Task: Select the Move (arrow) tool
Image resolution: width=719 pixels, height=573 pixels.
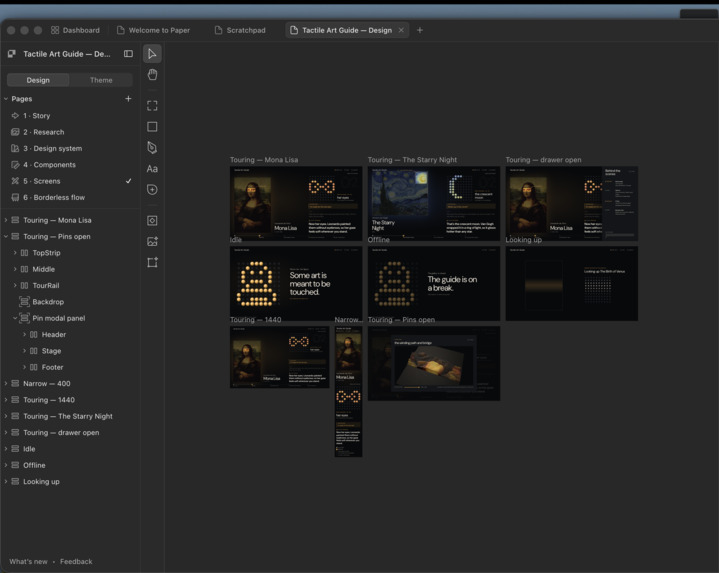Action: [x=152, y=54]
